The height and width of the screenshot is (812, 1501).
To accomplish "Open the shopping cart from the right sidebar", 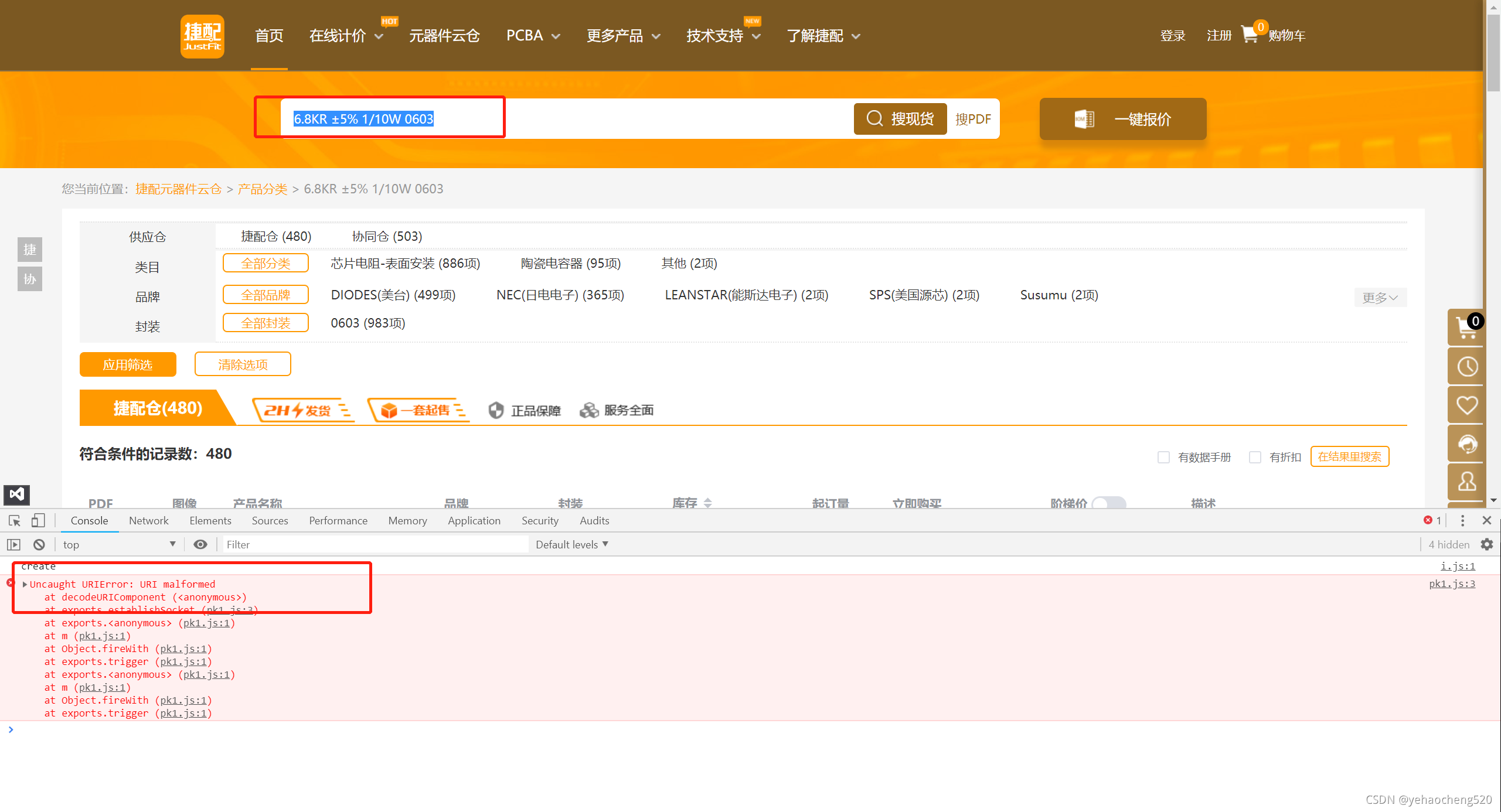I will tap(1466, 327).
